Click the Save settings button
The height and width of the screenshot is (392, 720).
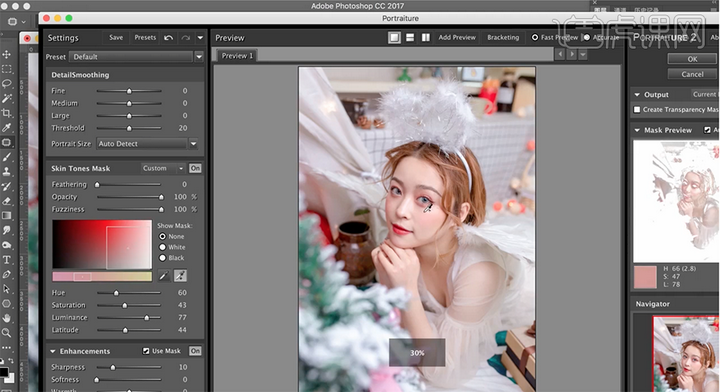pyautogui.click(x=116, y=38)
